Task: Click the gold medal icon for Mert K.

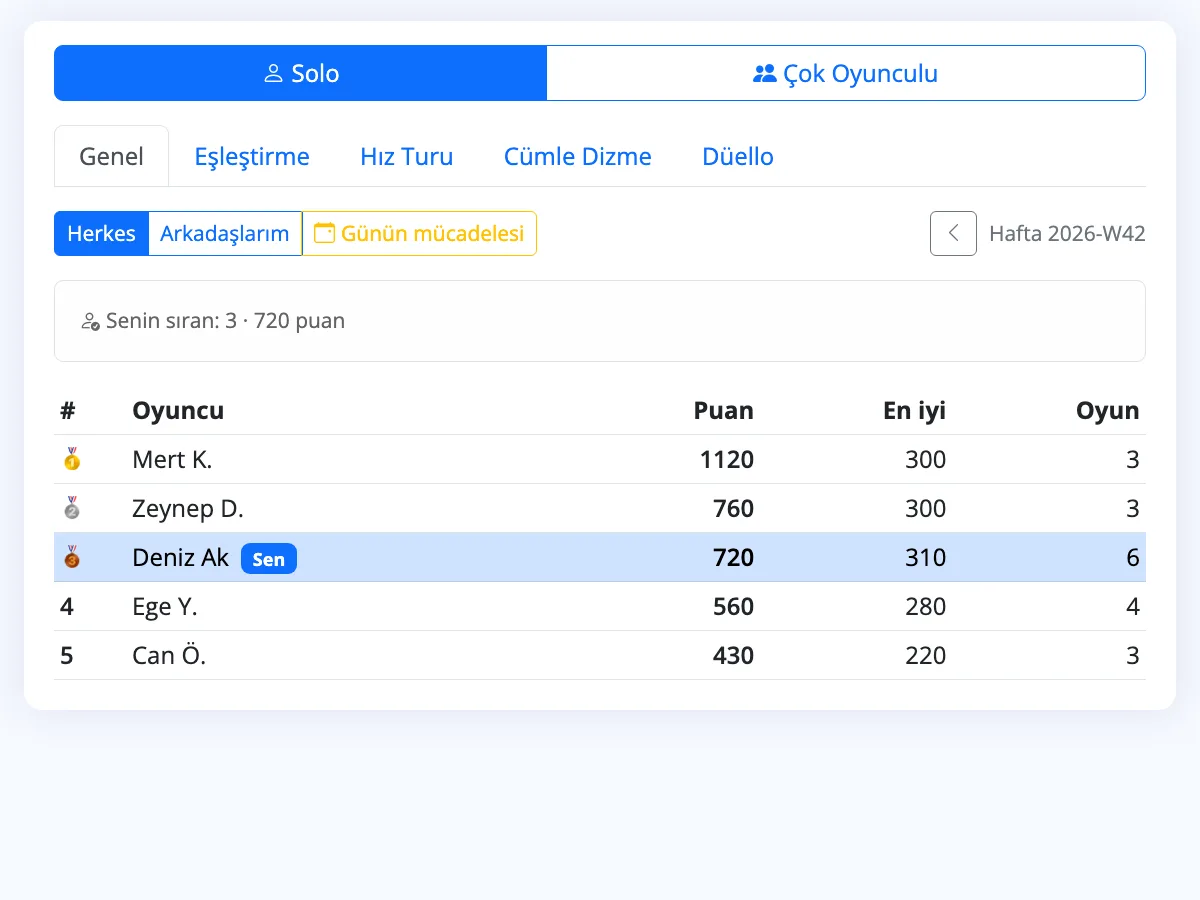Action: point(71,459)
